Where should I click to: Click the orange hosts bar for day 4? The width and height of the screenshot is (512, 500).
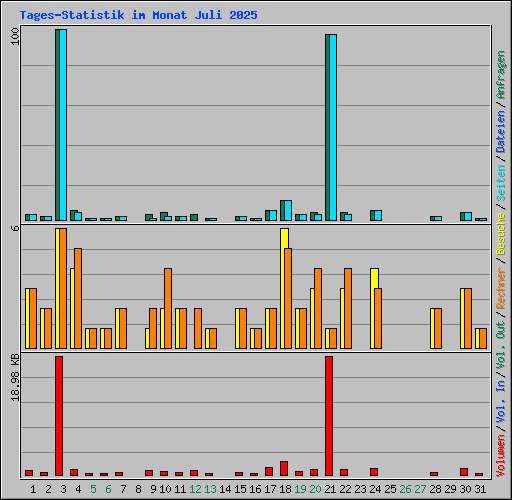point(78,299)
